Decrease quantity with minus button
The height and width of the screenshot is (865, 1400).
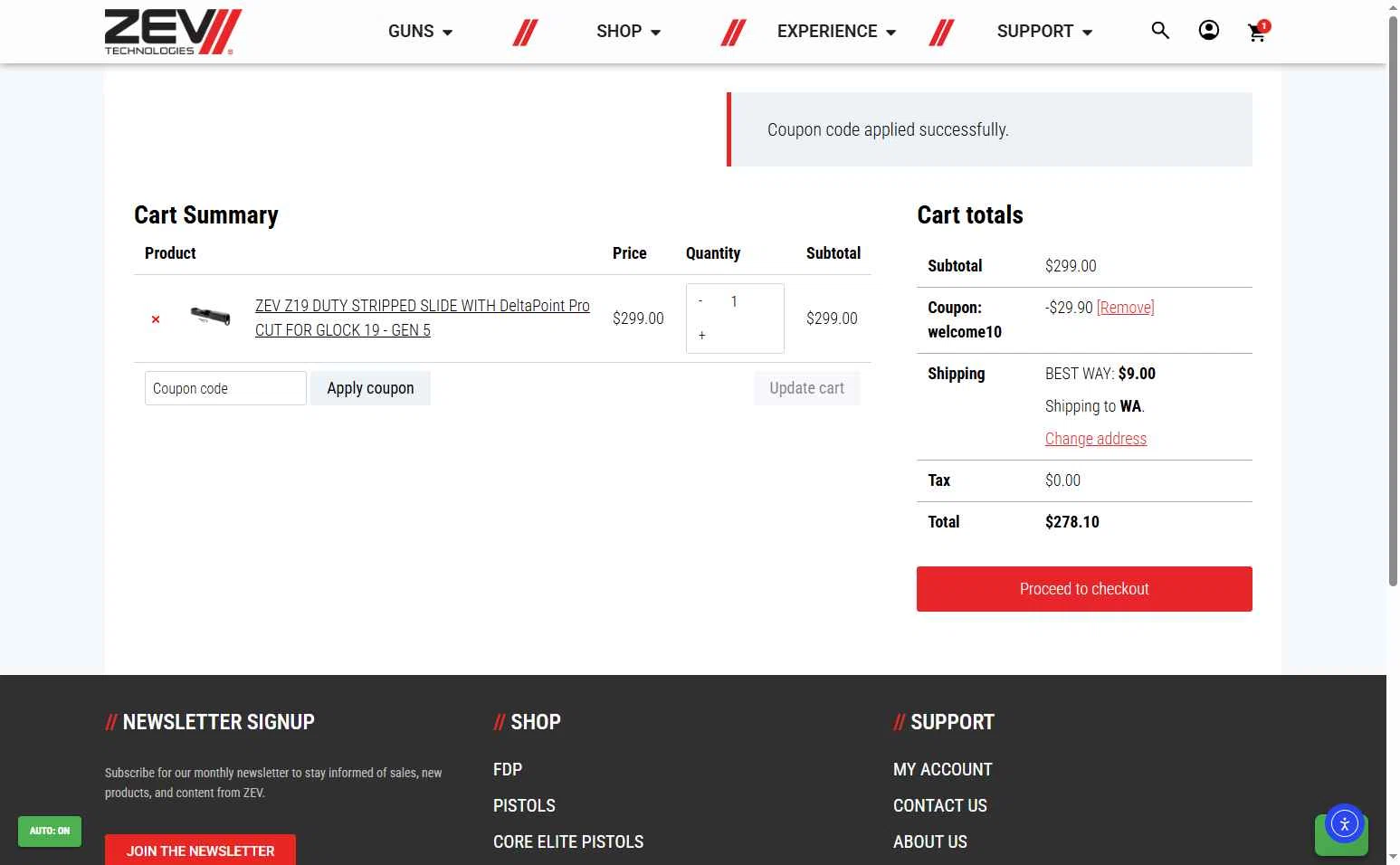click(x=700, y=301)
